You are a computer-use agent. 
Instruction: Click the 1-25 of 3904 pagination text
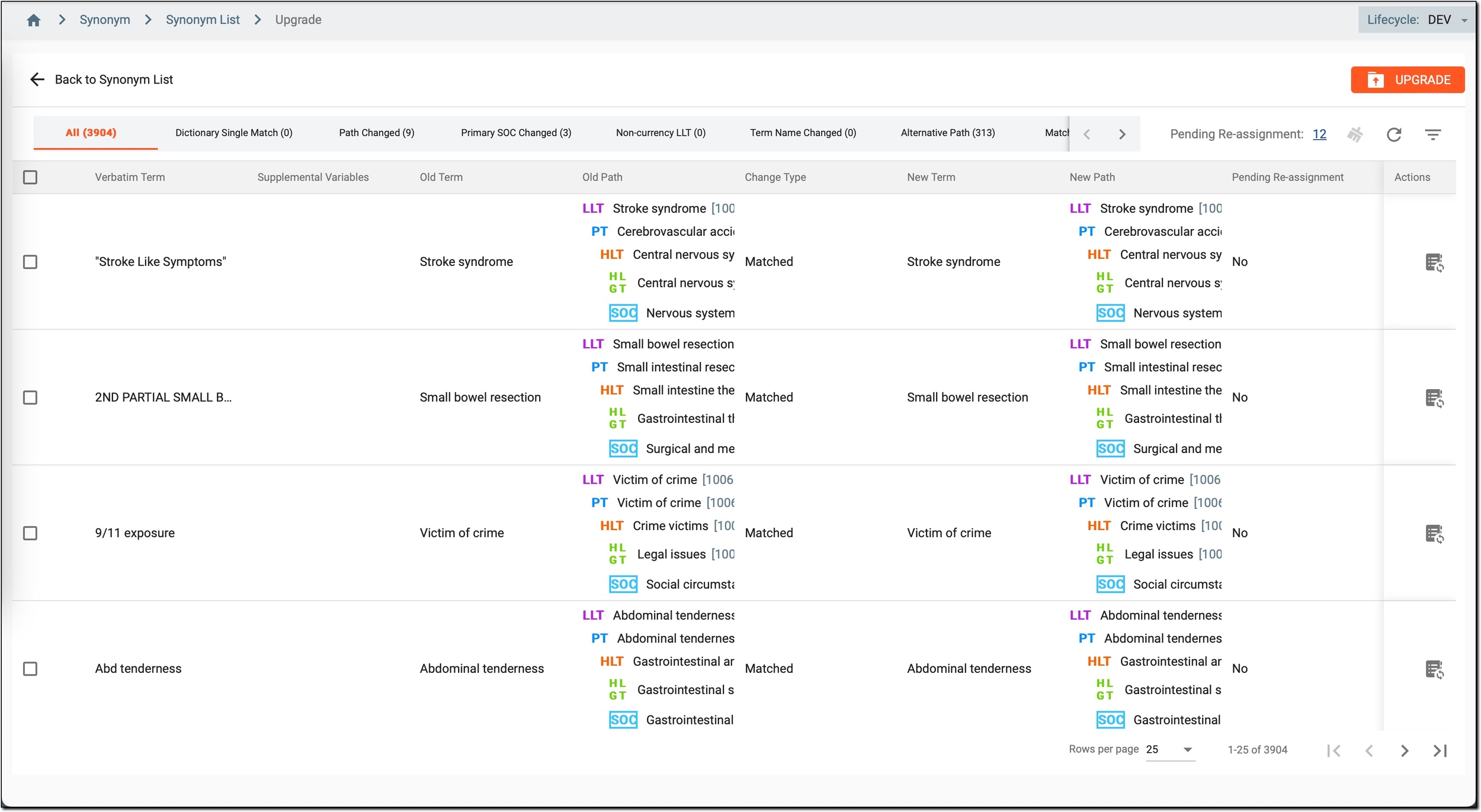1257,750
